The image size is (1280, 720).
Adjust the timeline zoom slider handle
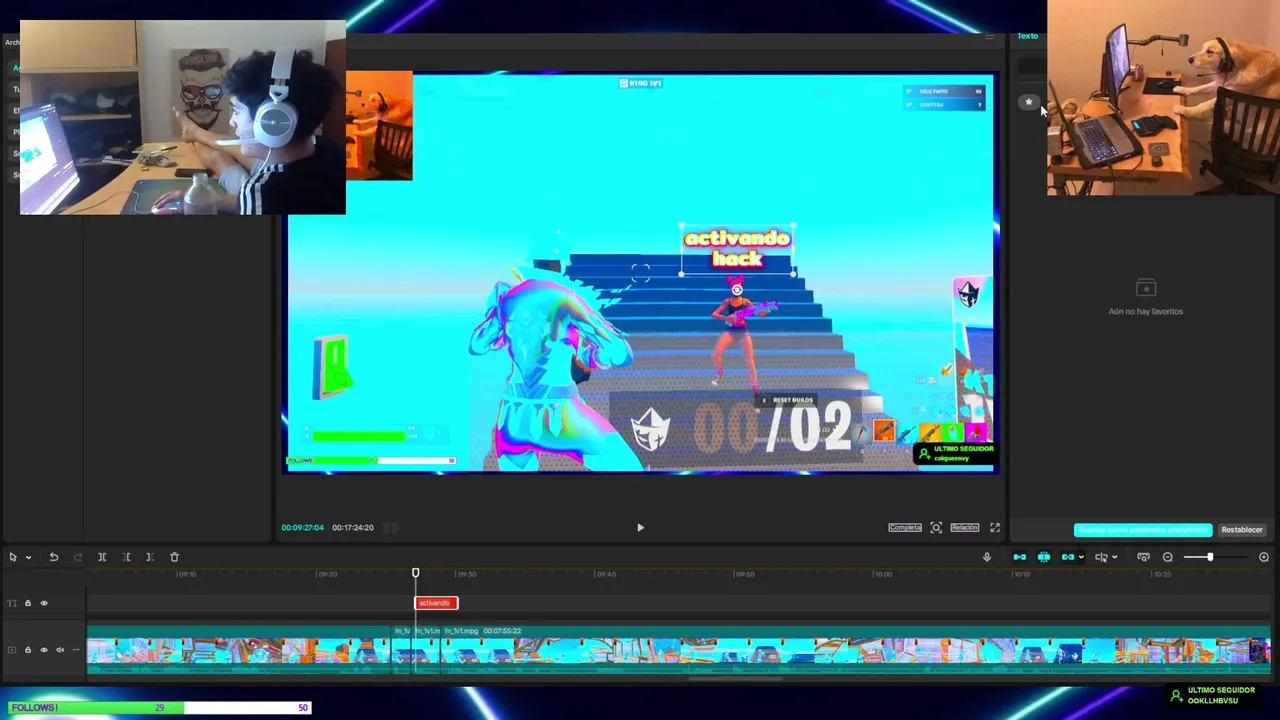pos(1210,557)
